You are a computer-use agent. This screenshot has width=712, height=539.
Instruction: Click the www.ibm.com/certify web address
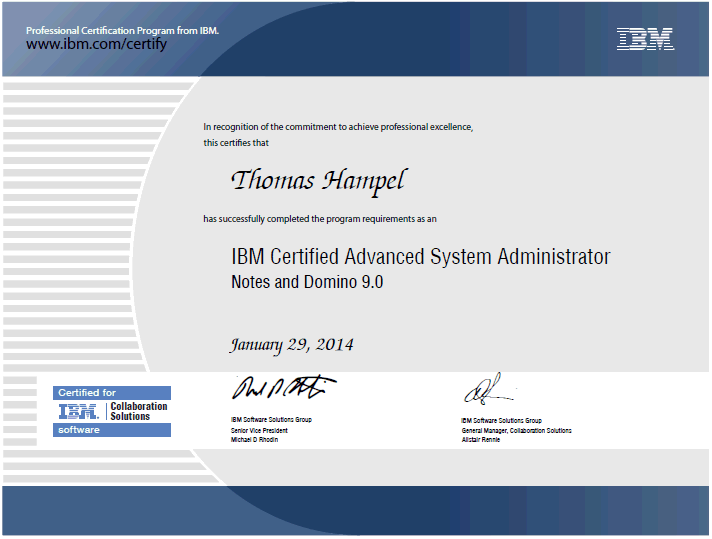point(96,45)
